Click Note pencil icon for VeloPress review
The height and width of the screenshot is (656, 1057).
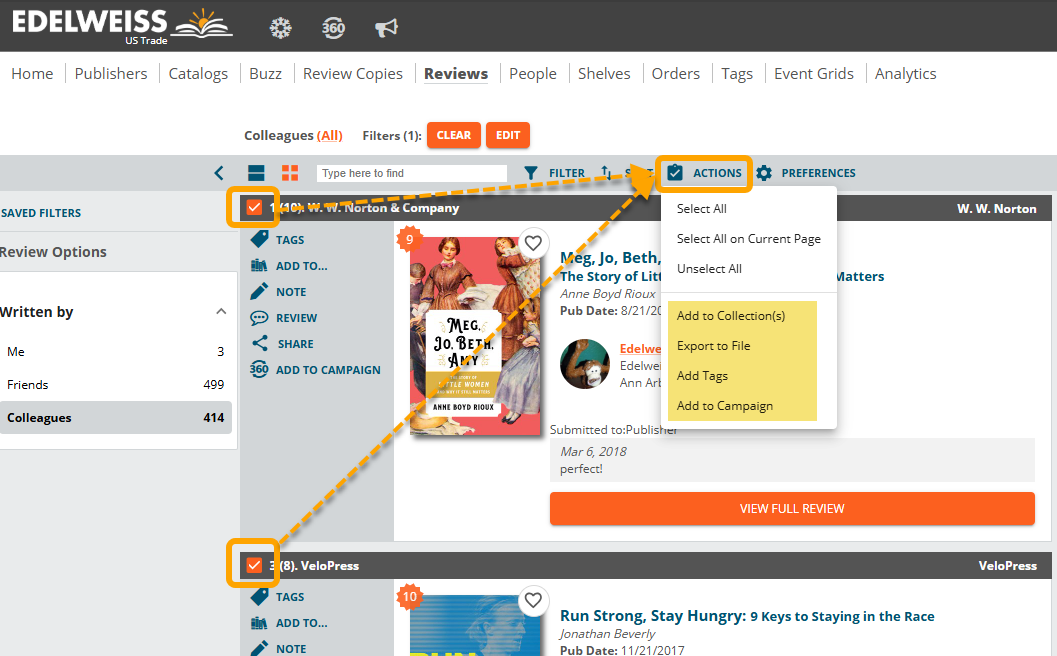(x=260, y=648)
